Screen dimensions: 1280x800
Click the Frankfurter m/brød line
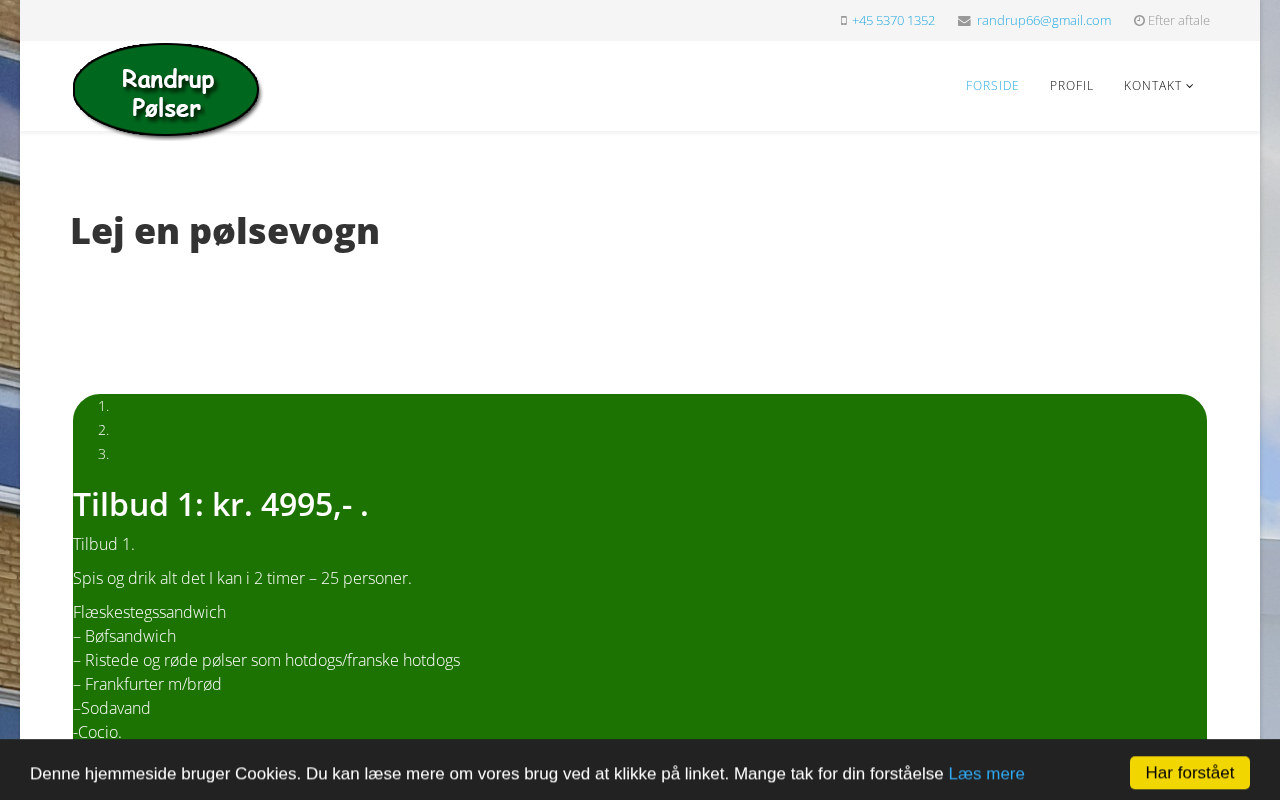tap(147, 684)
